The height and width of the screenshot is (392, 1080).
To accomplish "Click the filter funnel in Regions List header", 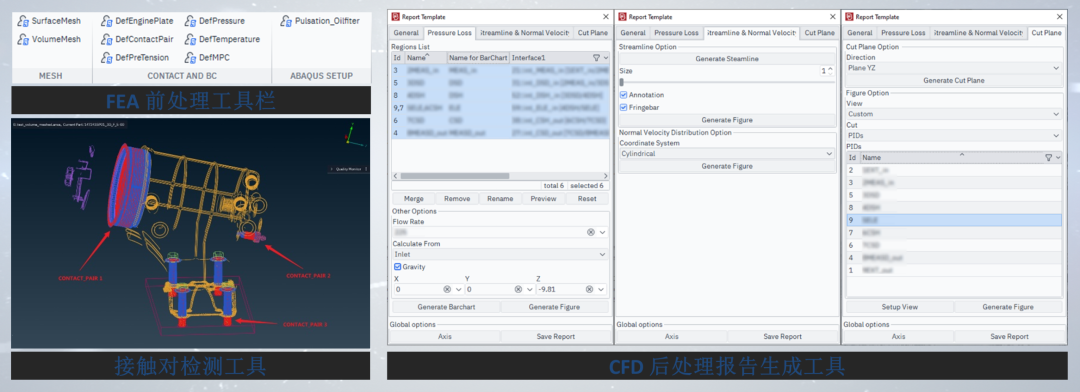I will tap(596, 58).
